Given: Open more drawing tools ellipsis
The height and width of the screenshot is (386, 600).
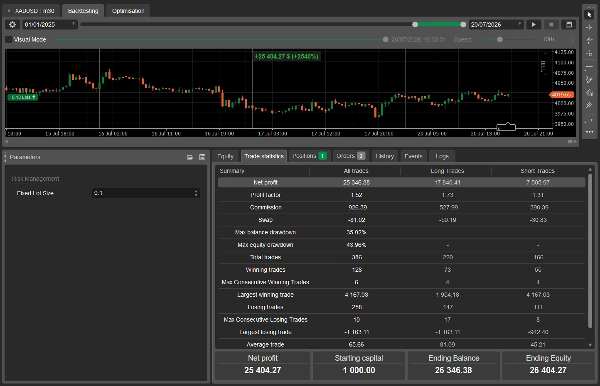Looking at the screenshot, I should [589, 132].
